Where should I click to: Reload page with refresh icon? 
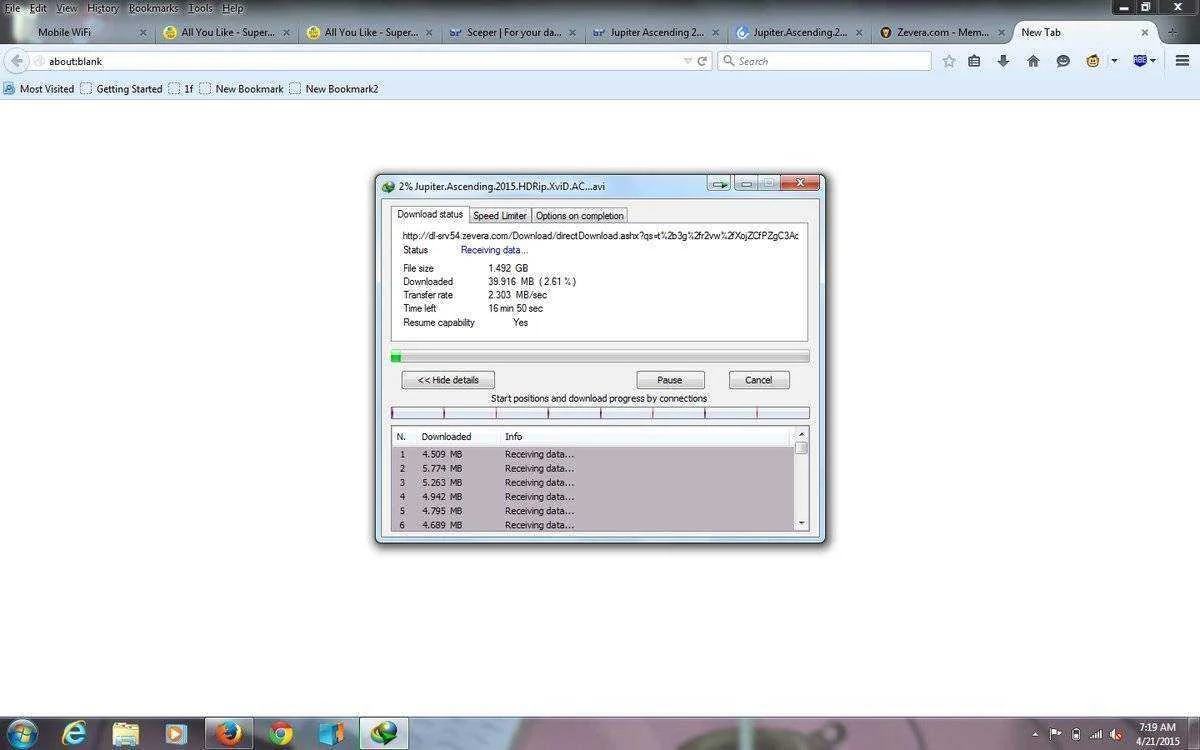702,61
